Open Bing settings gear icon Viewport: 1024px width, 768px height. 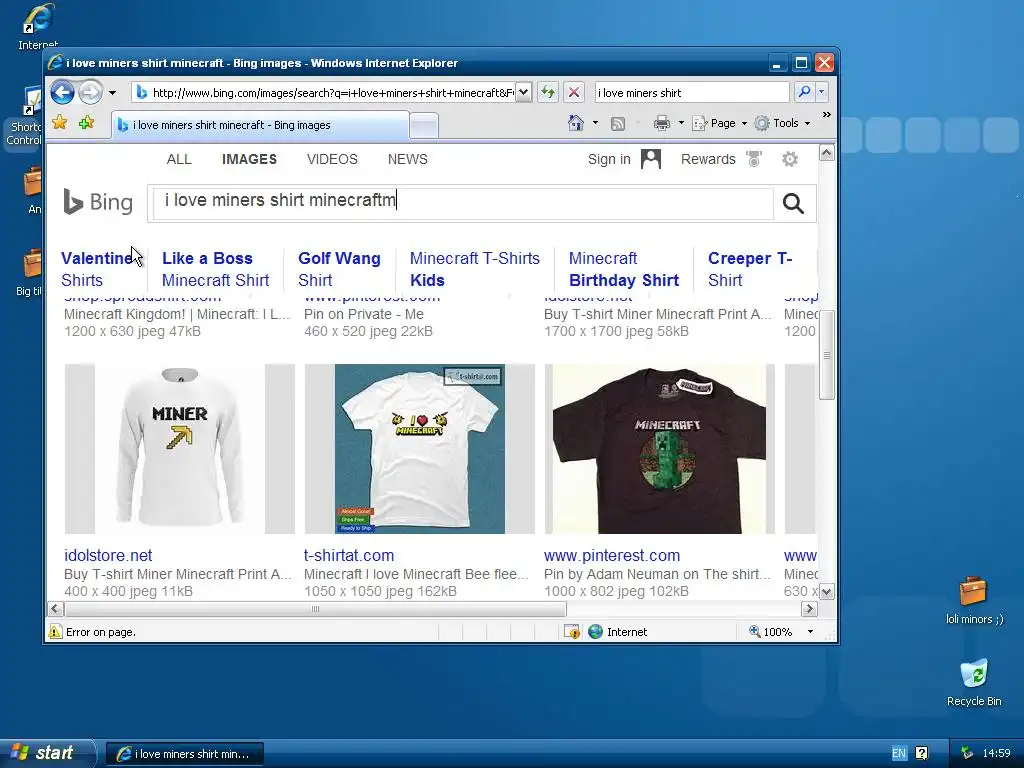790,159
